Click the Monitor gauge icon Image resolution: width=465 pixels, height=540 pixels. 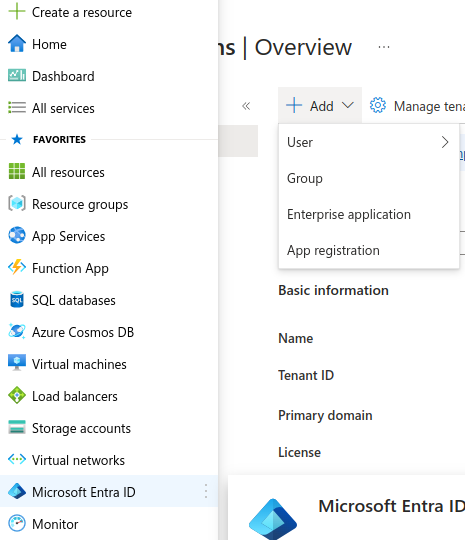[x=17, y=523]
